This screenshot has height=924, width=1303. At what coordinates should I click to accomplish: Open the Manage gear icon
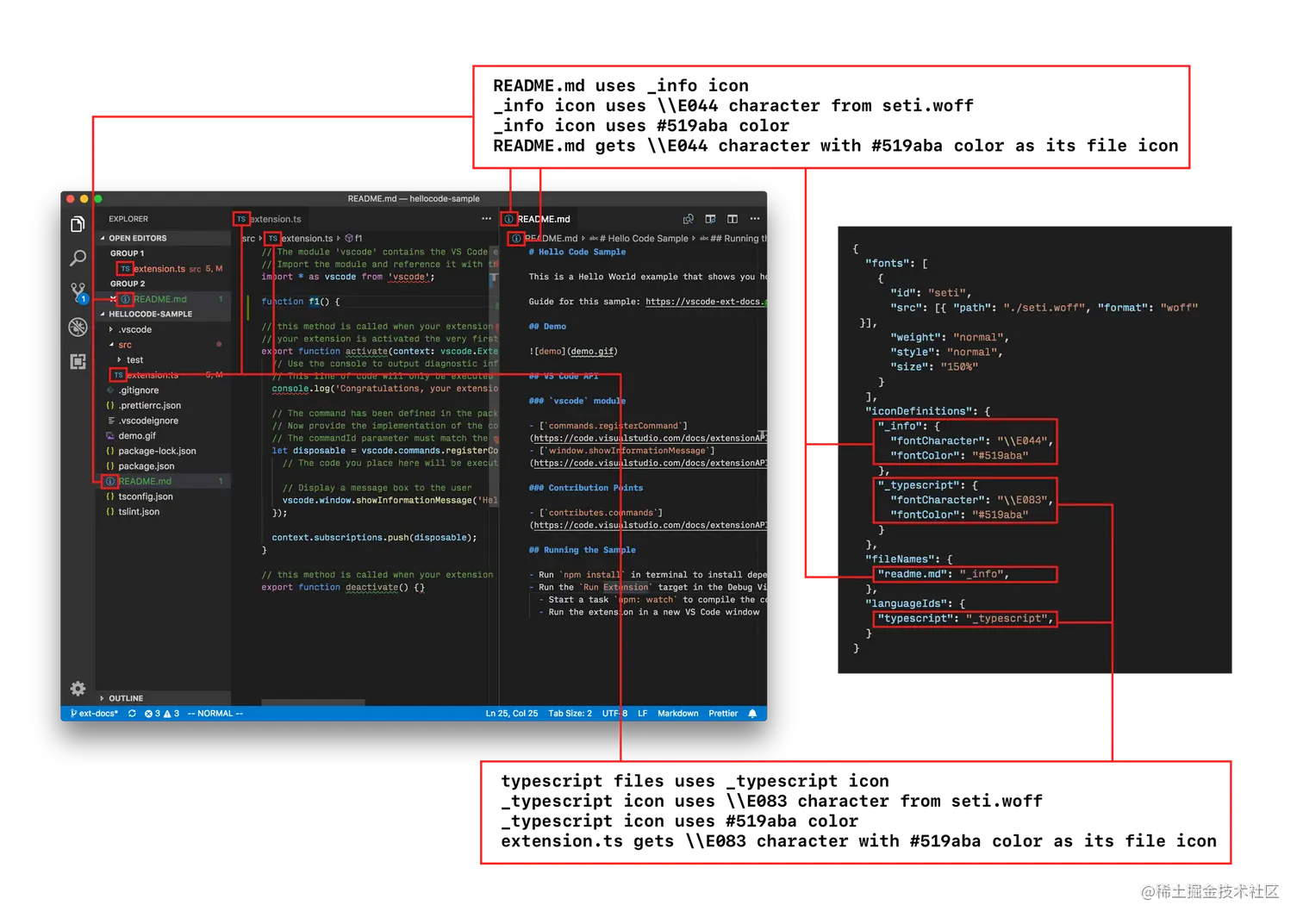[78, 688]
